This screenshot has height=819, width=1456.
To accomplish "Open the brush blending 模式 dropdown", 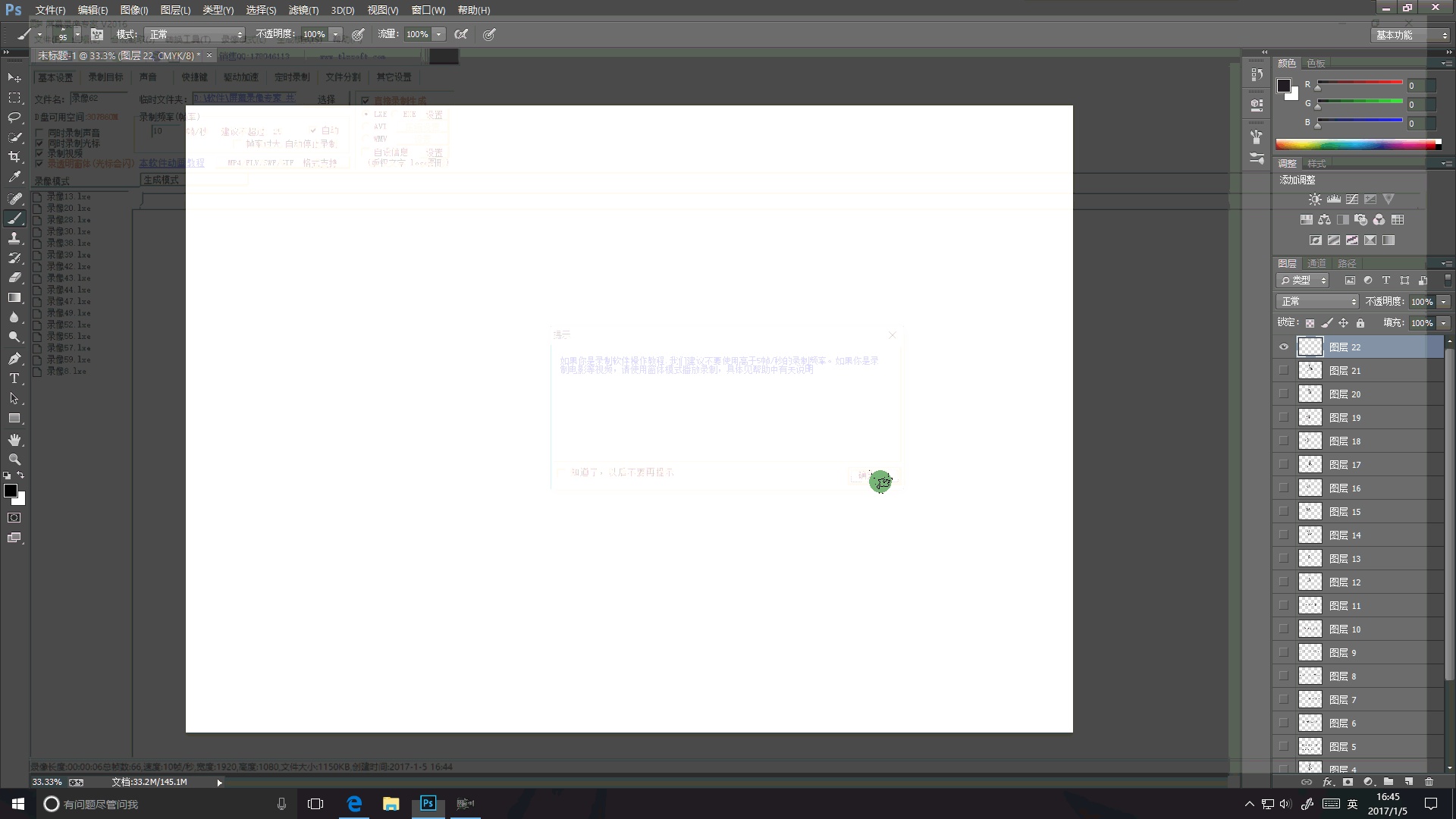I will pyautogui.click(x=196, y=35).
